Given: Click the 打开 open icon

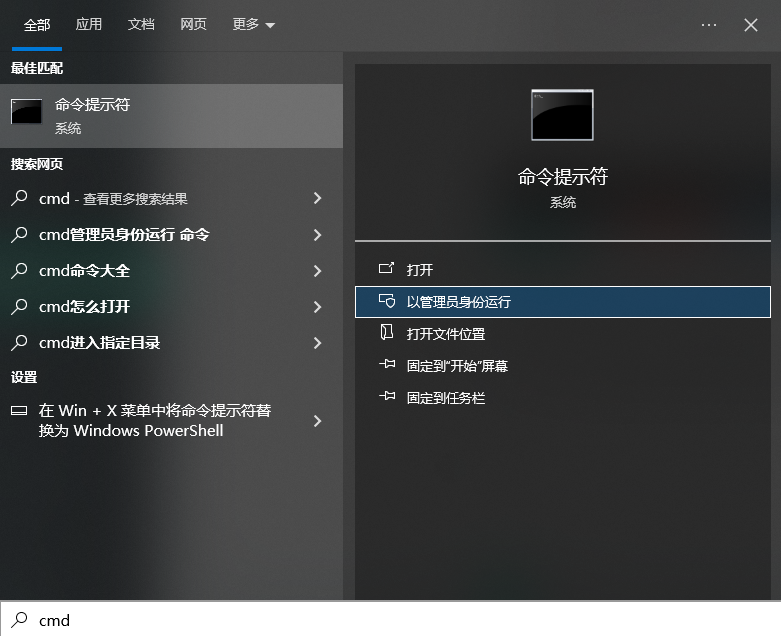Looking at the screenshot, I should point(387,270).
